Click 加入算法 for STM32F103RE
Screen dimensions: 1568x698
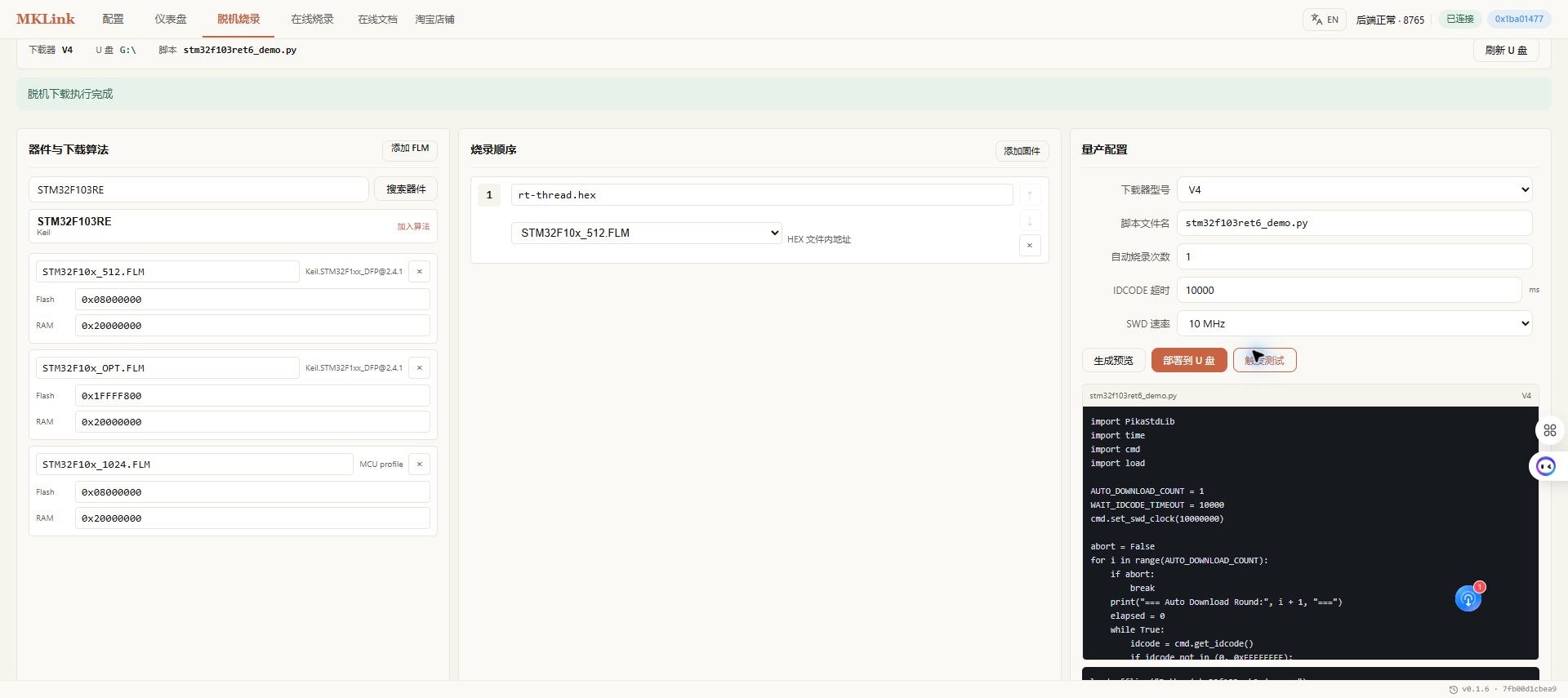point(413,227)
